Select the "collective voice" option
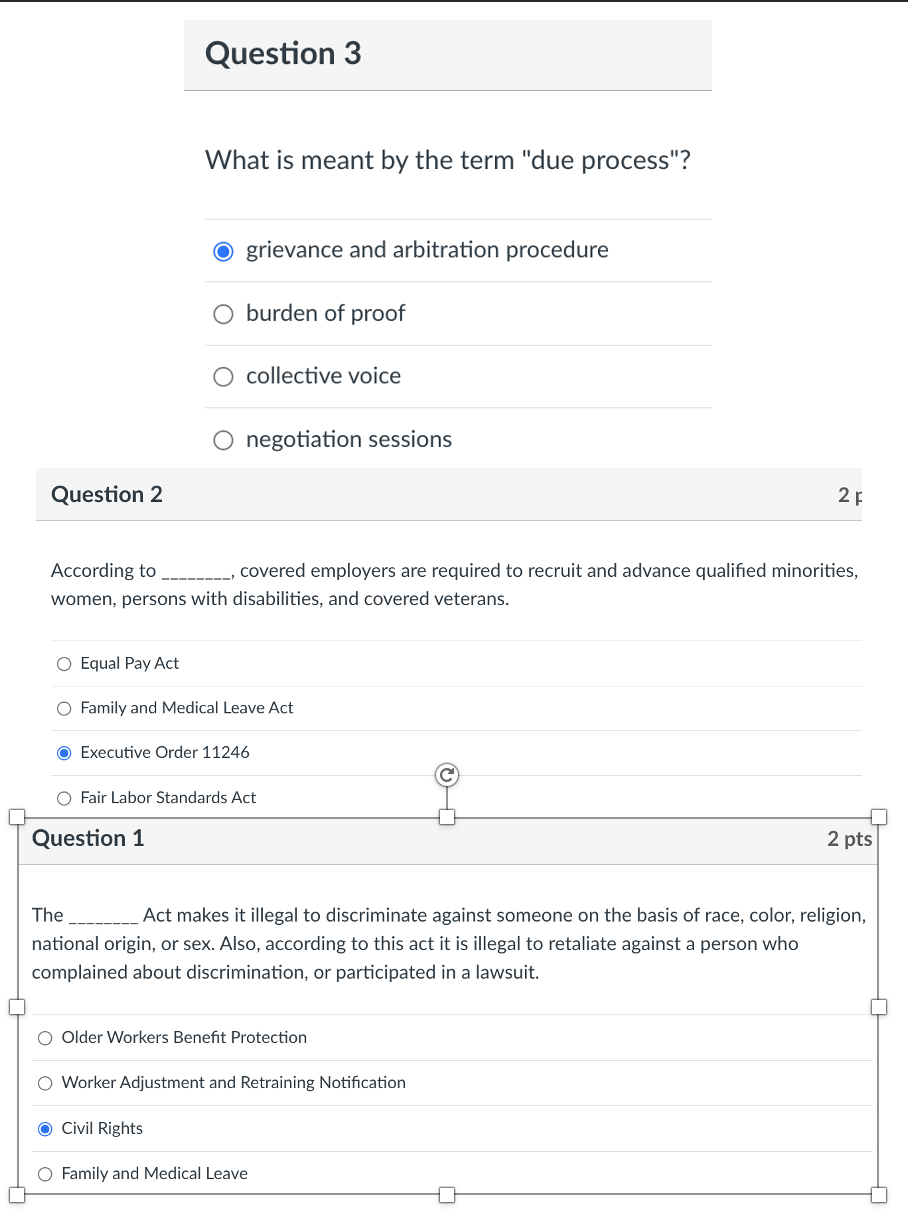Image resolution: width=908 pixels, height=1226 pixels. (223, 377)
